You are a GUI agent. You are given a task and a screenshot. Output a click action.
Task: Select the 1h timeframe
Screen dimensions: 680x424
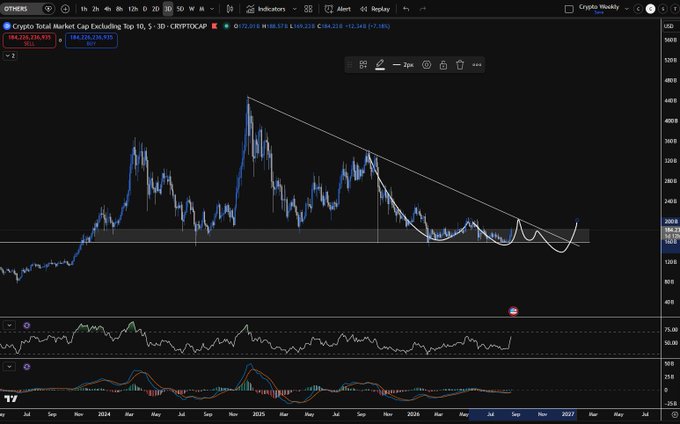(x=84, y=9)
